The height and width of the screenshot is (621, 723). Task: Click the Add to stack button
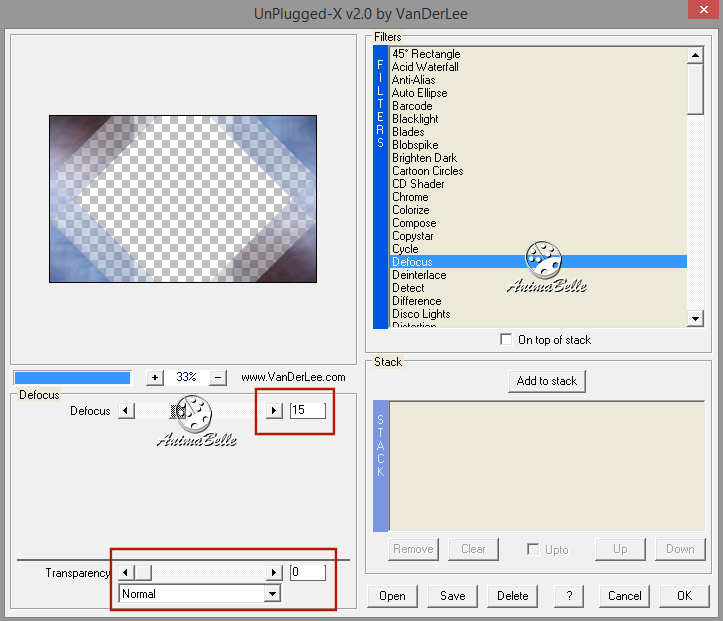547,381
